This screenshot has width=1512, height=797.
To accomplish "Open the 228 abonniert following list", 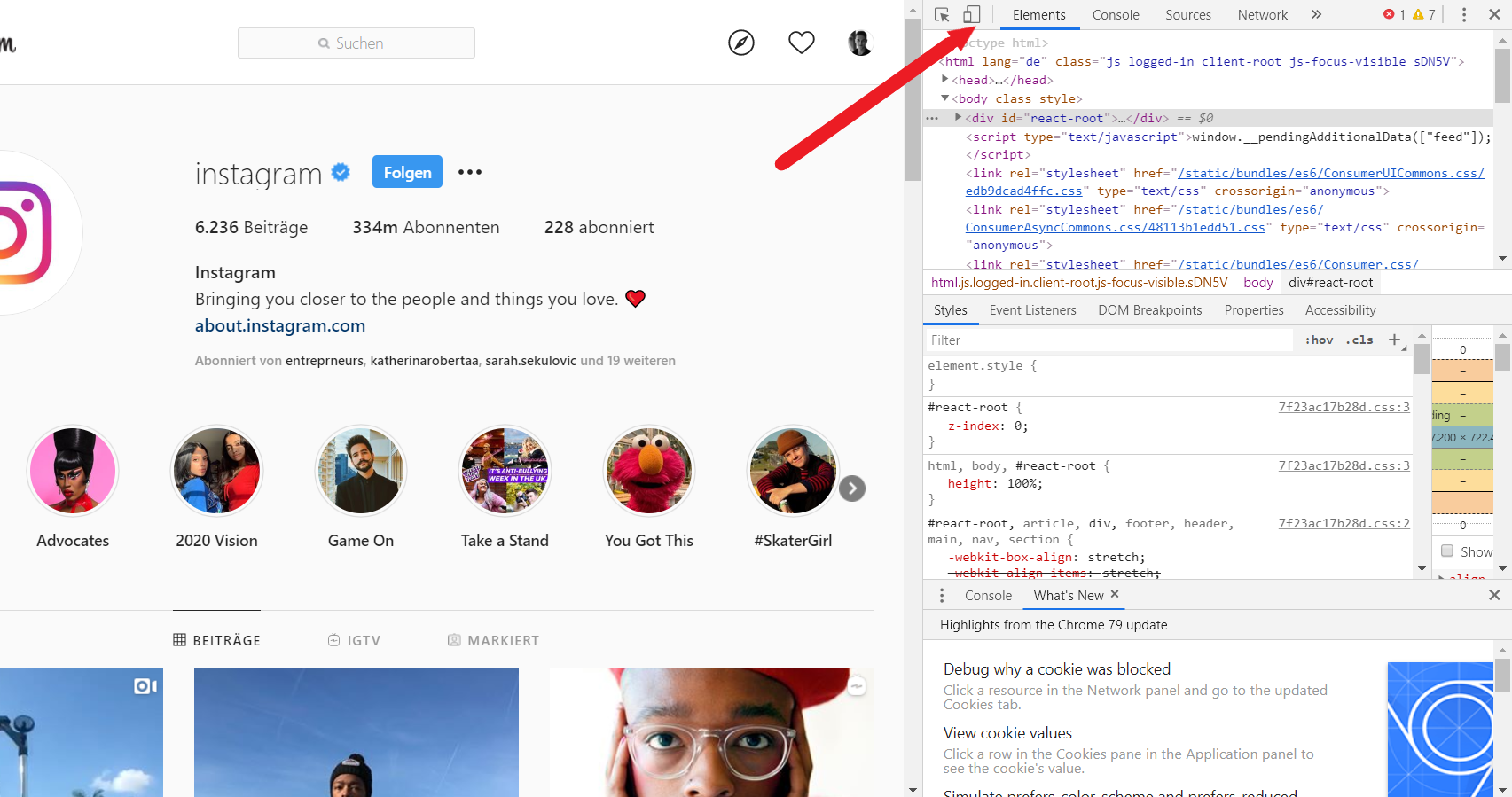I will [599, 227].
